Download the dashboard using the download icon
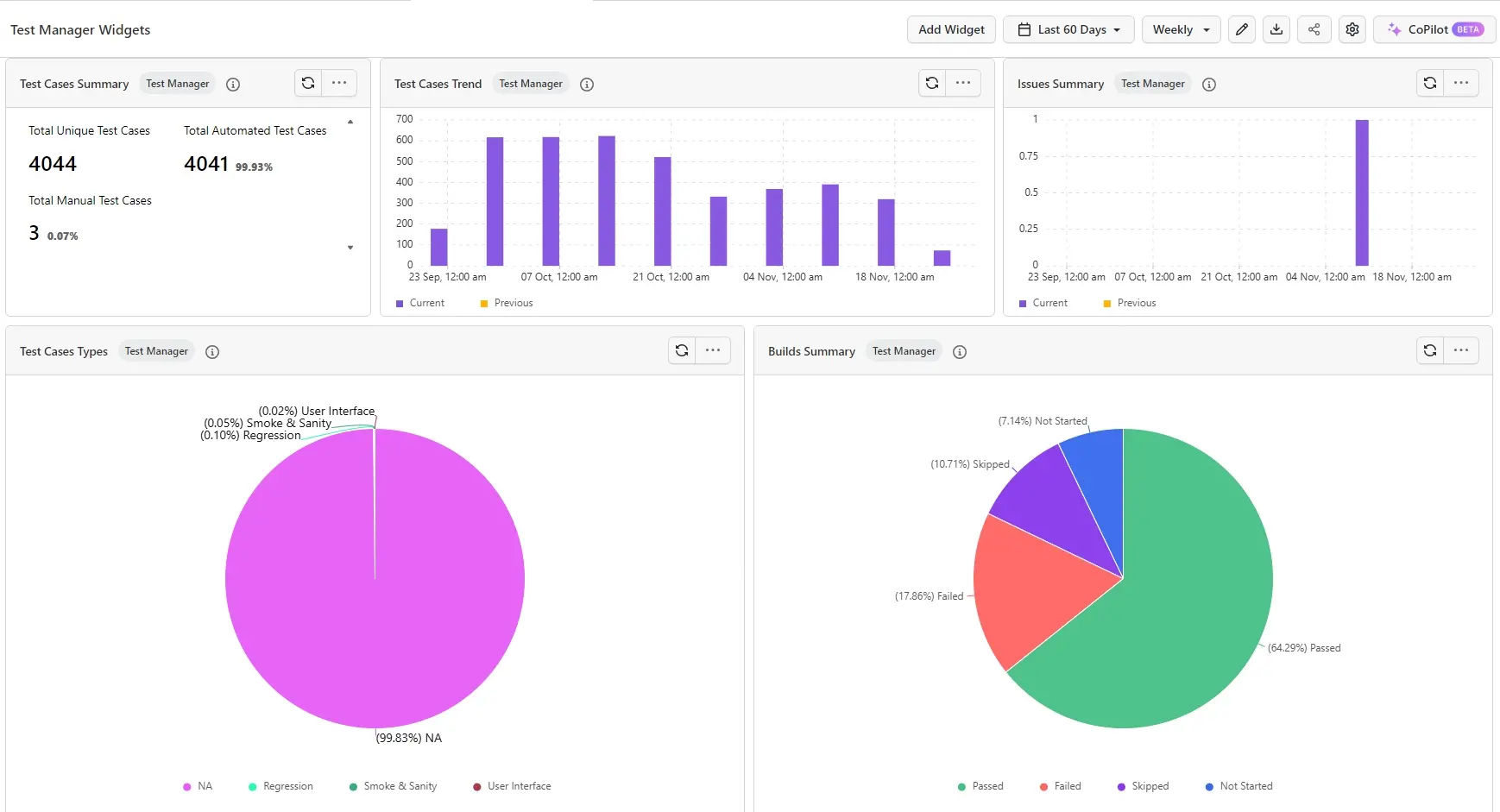The image size is (1500, 812). tap(1276, 28)
